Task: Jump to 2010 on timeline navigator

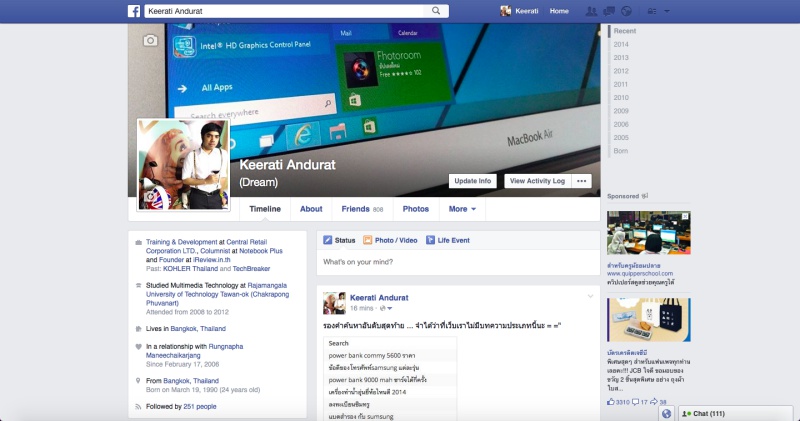Action: [x=621, y=97]
